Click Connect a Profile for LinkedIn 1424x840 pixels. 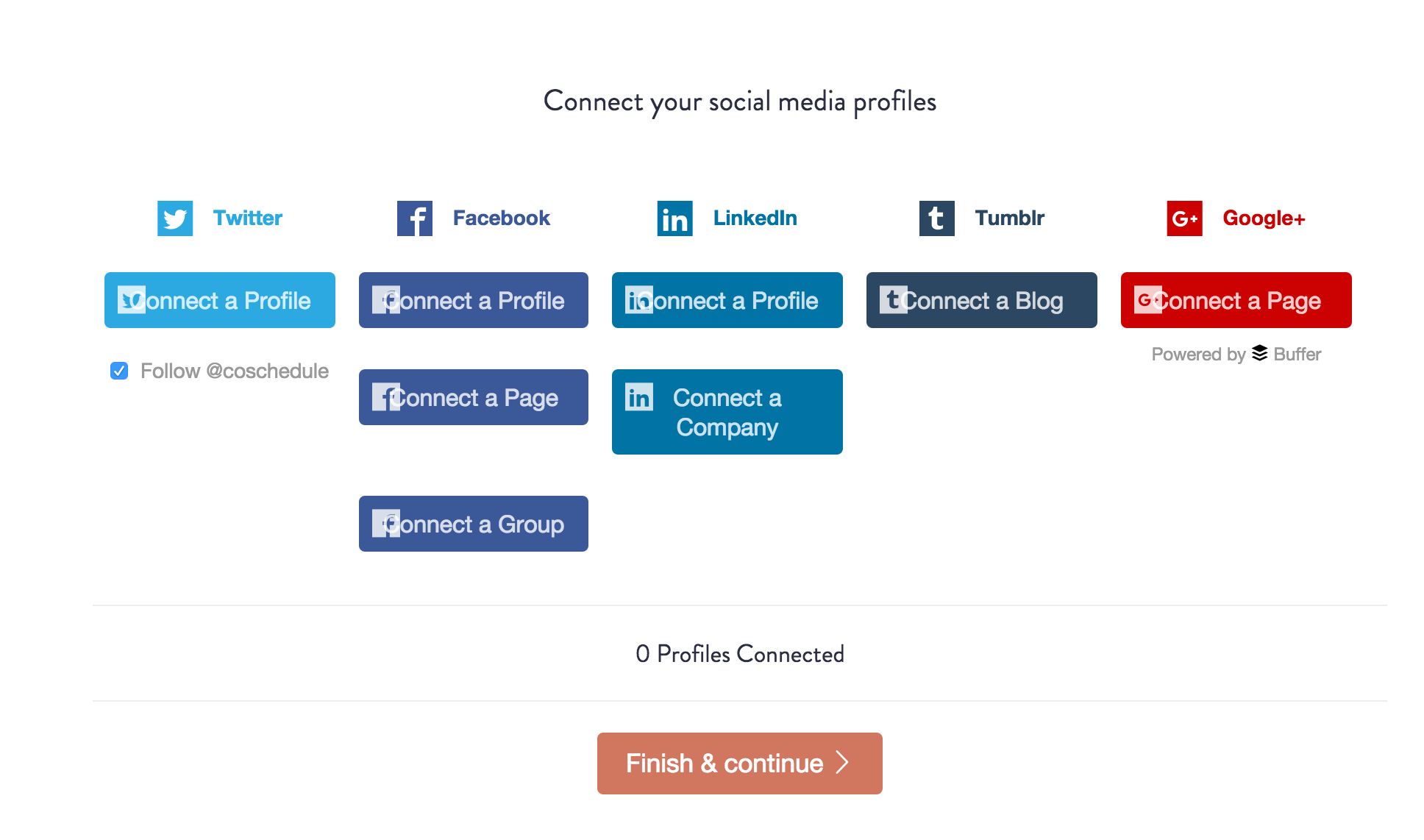(726, 300)
